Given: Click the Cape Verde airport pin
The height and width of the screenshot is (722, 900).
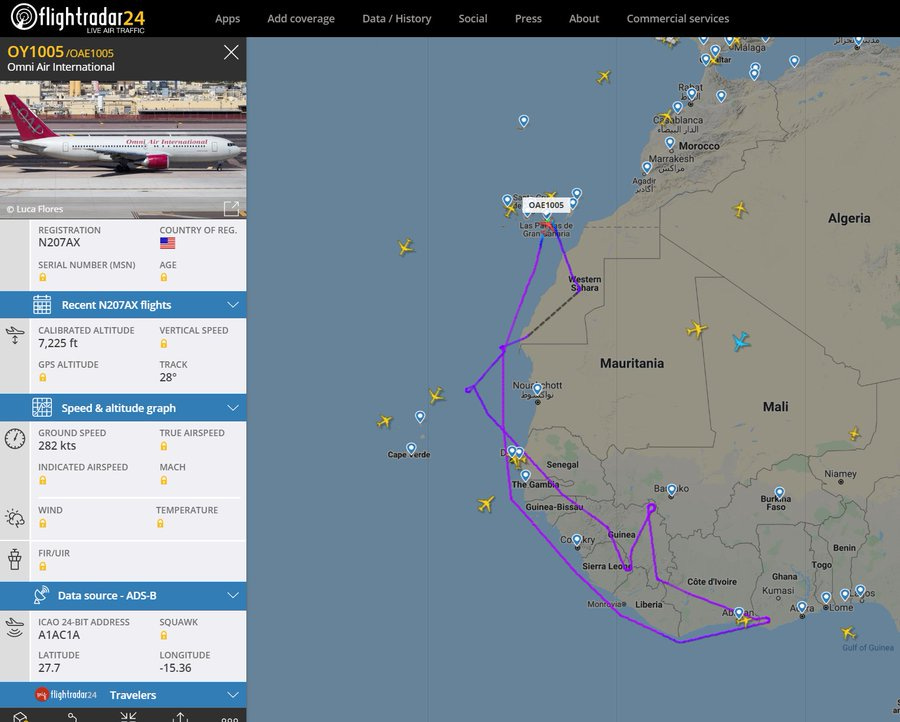Looking at the screenshot, I should click(x=411, y=448).
